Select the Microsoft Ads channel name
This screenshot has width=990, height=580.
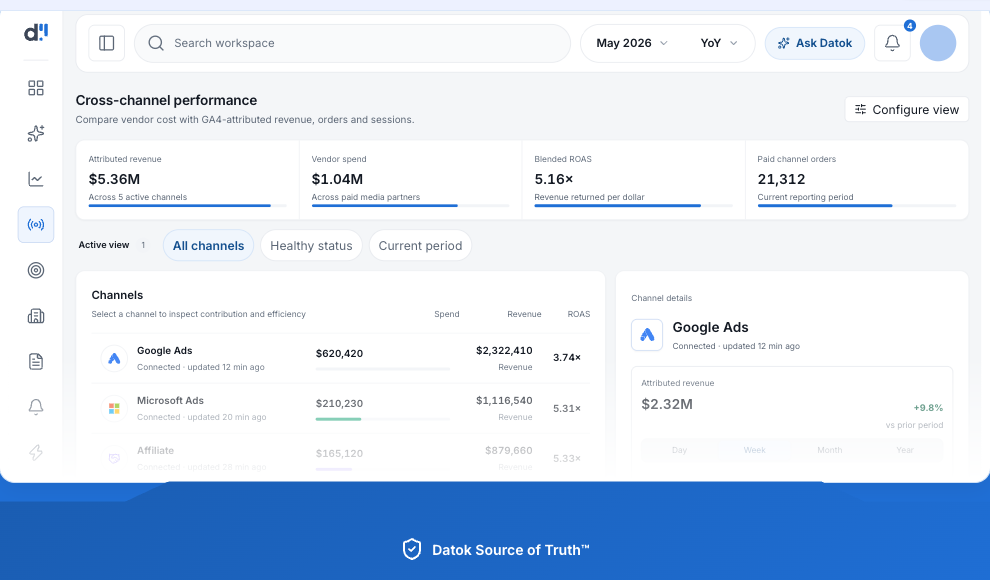click(170, 400)
